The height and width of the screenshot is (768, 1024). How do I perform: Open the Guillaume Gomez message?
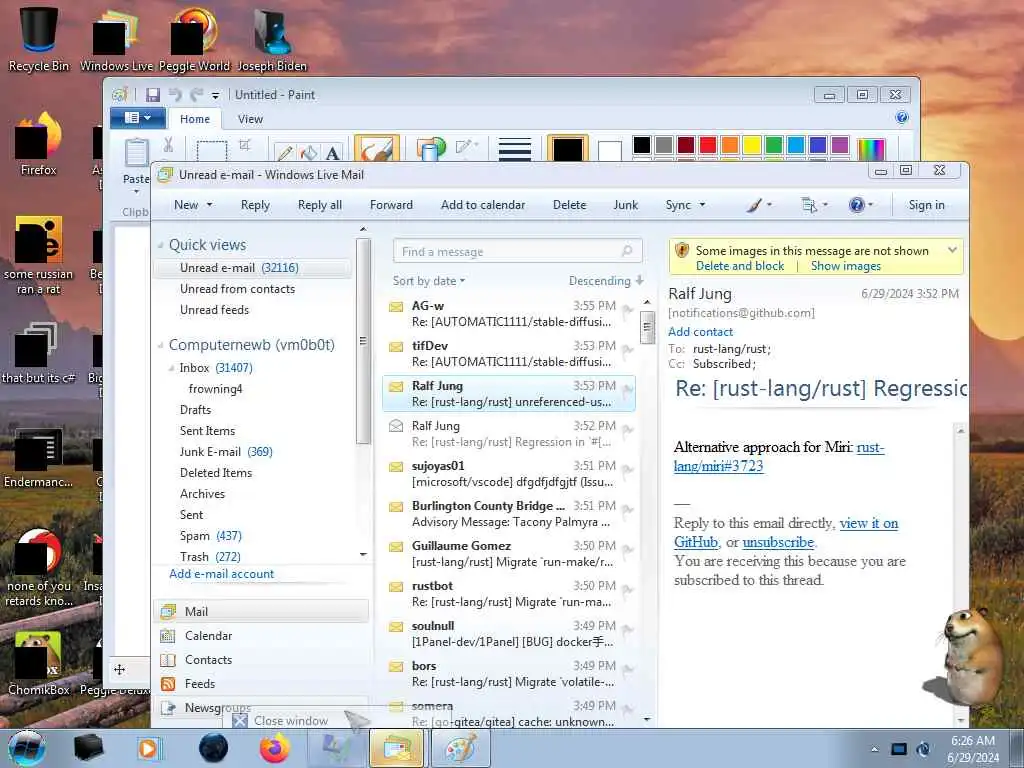click(x=509, y=553)
